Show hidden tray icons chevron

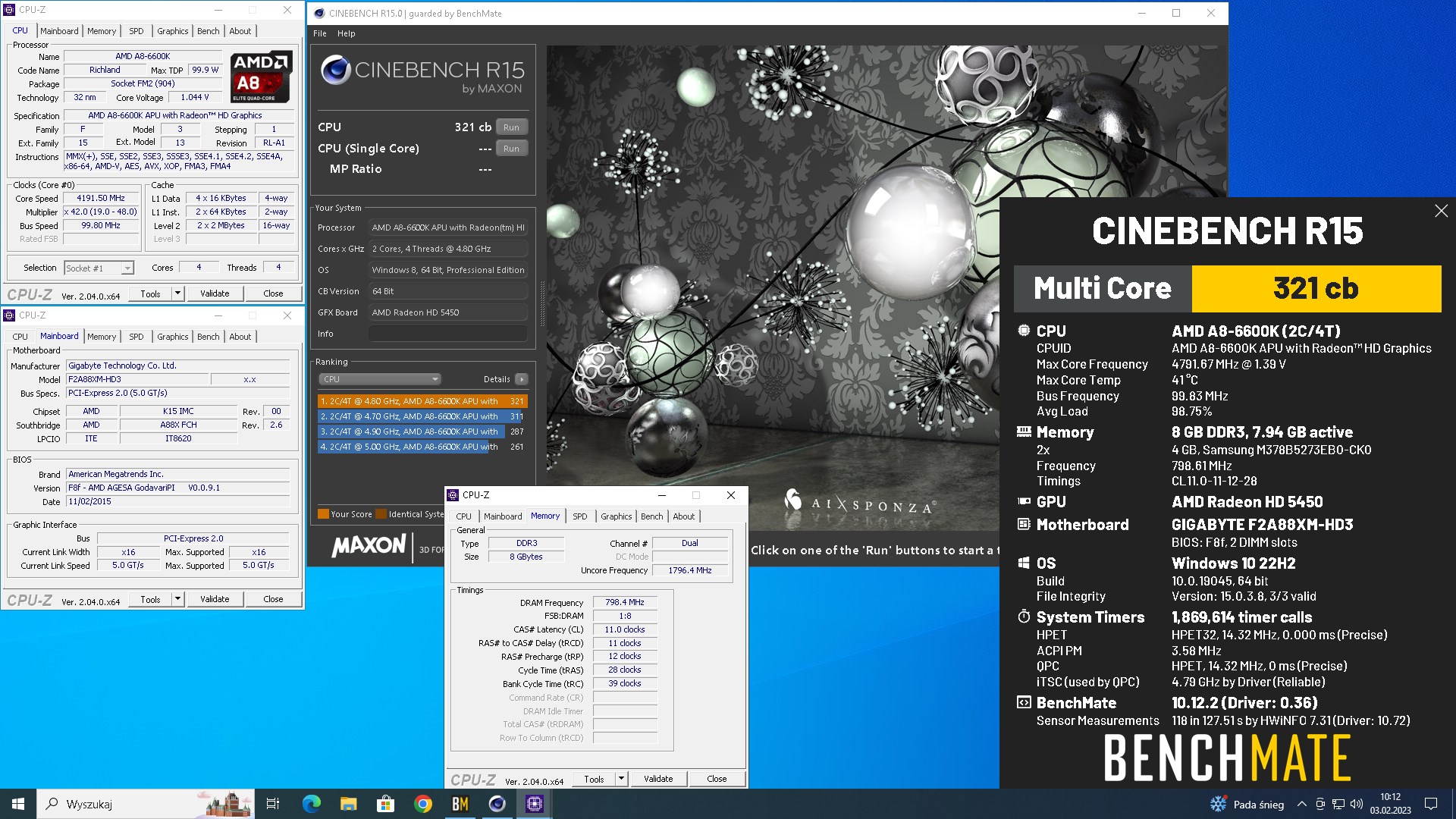pyautogui.click(x=1302, y=804)
